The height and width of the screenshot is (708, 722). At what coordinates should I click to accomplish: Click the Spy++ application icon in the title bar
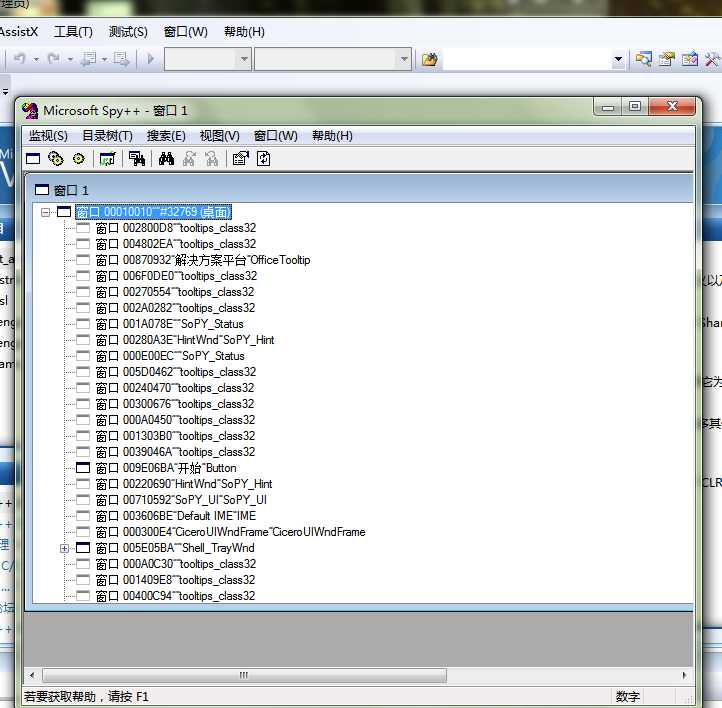click(x=30, y=111)
